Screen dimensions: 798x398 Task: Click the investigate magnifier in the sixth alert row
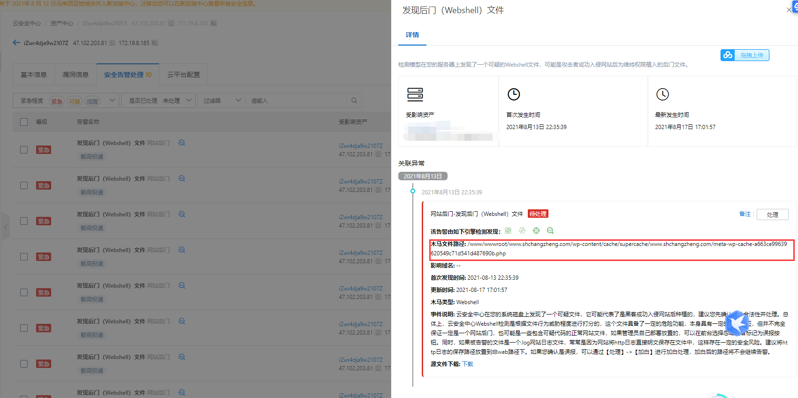182,321
